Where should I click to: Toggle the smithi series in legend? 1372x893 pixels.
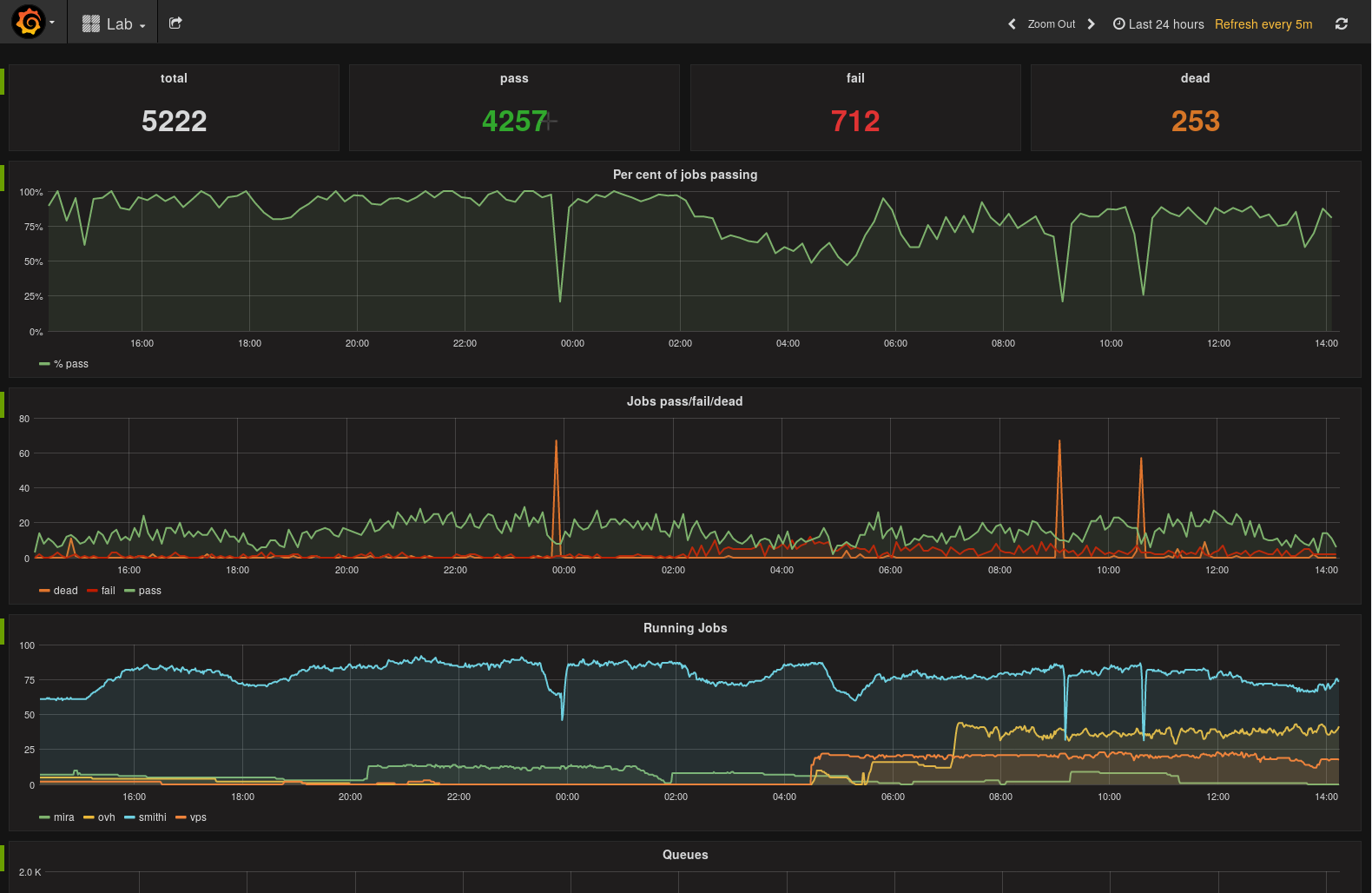(x=152, y=817)
